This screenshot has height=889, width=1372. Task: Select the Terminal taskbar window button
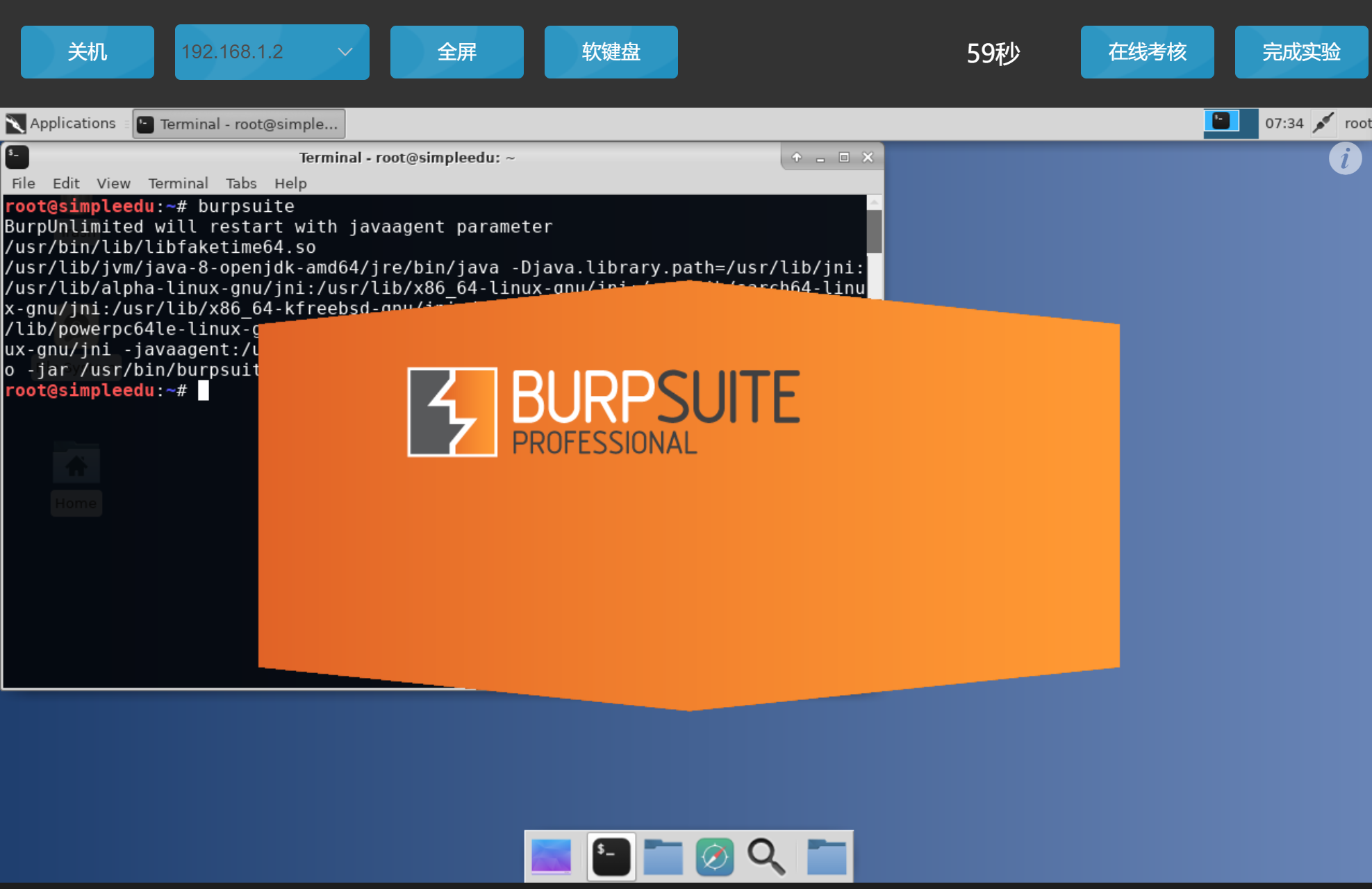click(239, 124)
